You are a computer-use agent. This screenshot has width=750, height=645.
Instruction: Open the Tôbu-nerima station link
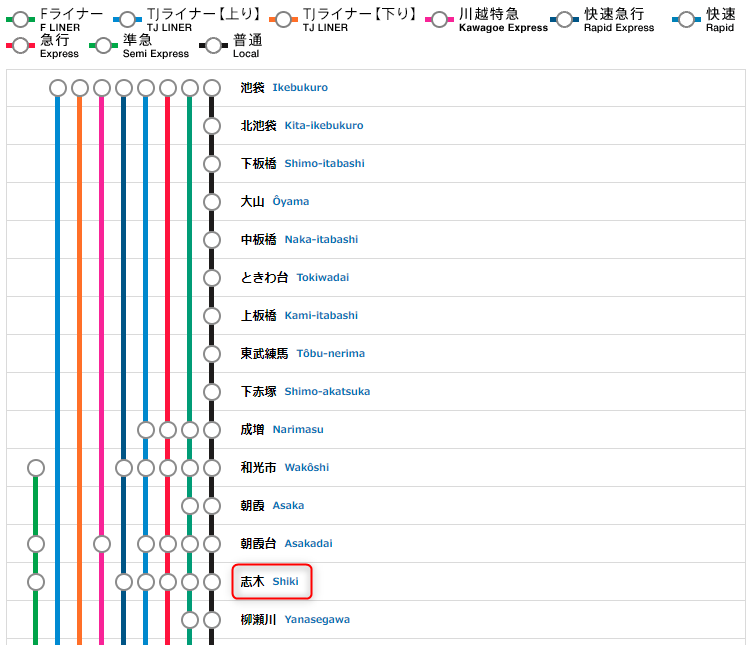[x=331, y=353]
